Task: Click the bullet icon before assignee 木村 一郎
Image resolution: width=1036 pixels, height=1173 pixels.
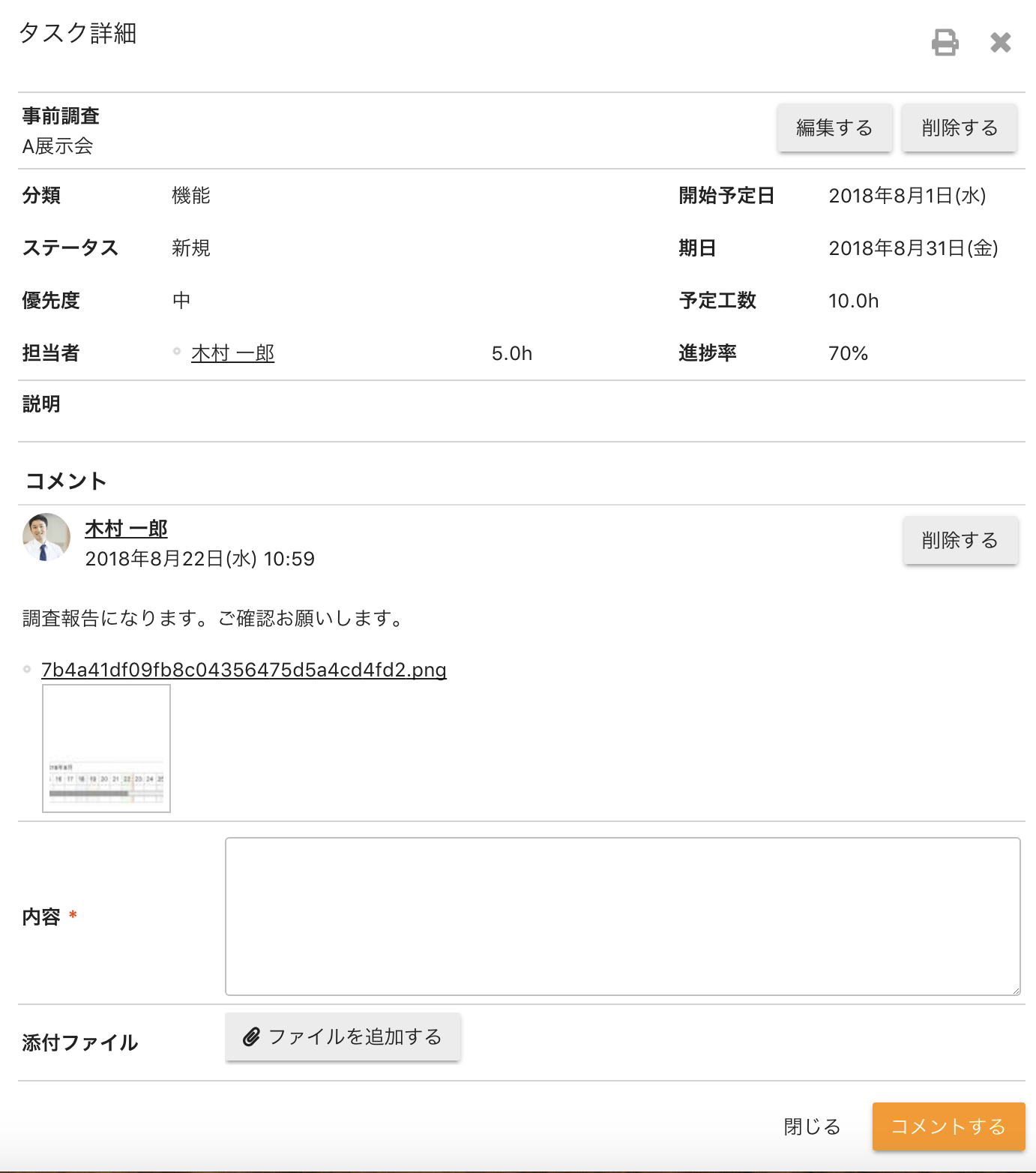Action: [177, 350]
